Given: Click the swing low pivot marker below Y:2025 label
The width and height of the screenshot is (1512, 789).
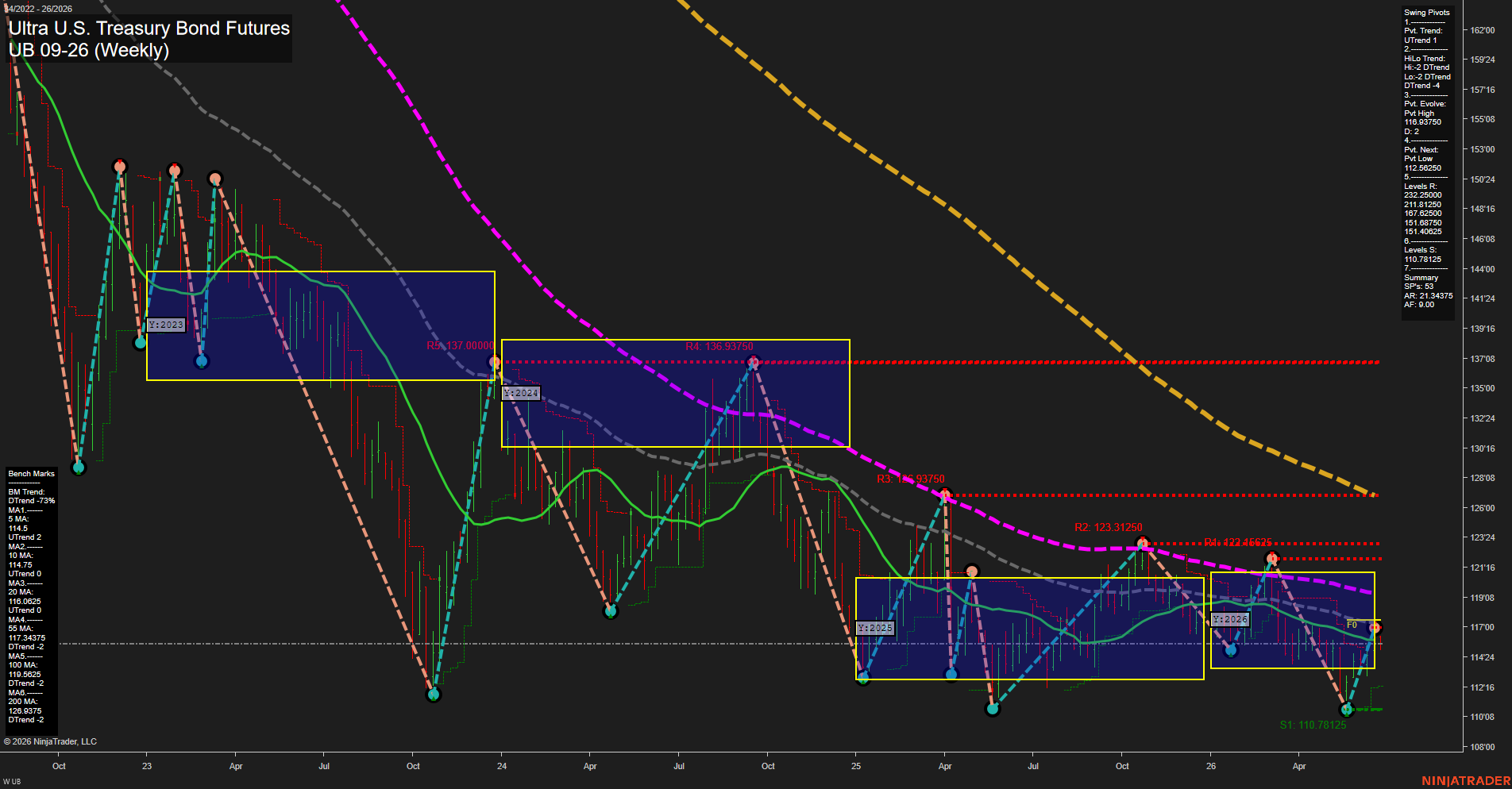Looking at the screenshot, I should click(x=863, y=677).
